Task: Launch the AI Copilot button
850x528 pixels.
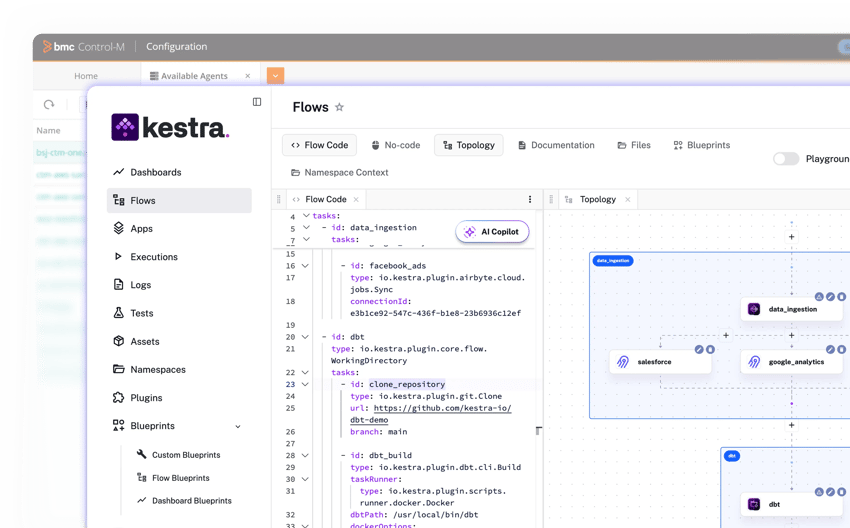Action: click(492, 232)
